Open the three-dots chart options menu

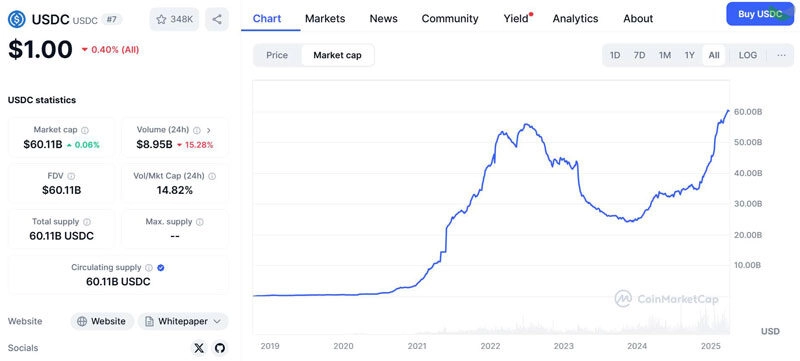[782, 55]
